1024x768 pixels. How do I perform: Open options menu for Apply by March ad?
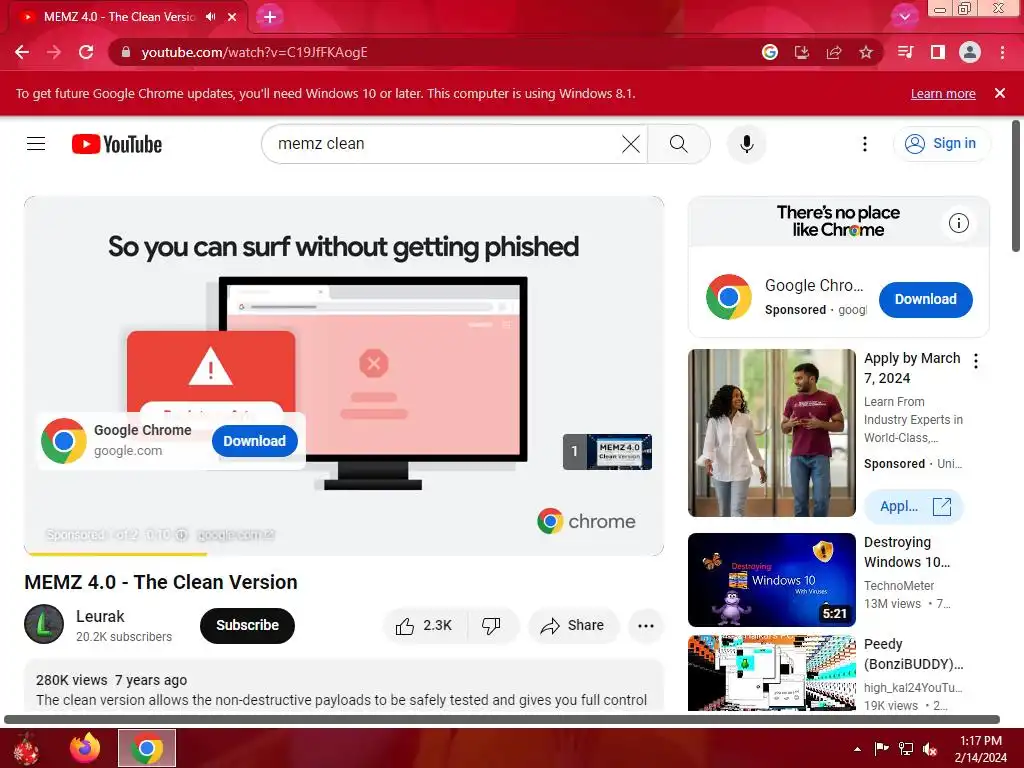coord(976,361)
